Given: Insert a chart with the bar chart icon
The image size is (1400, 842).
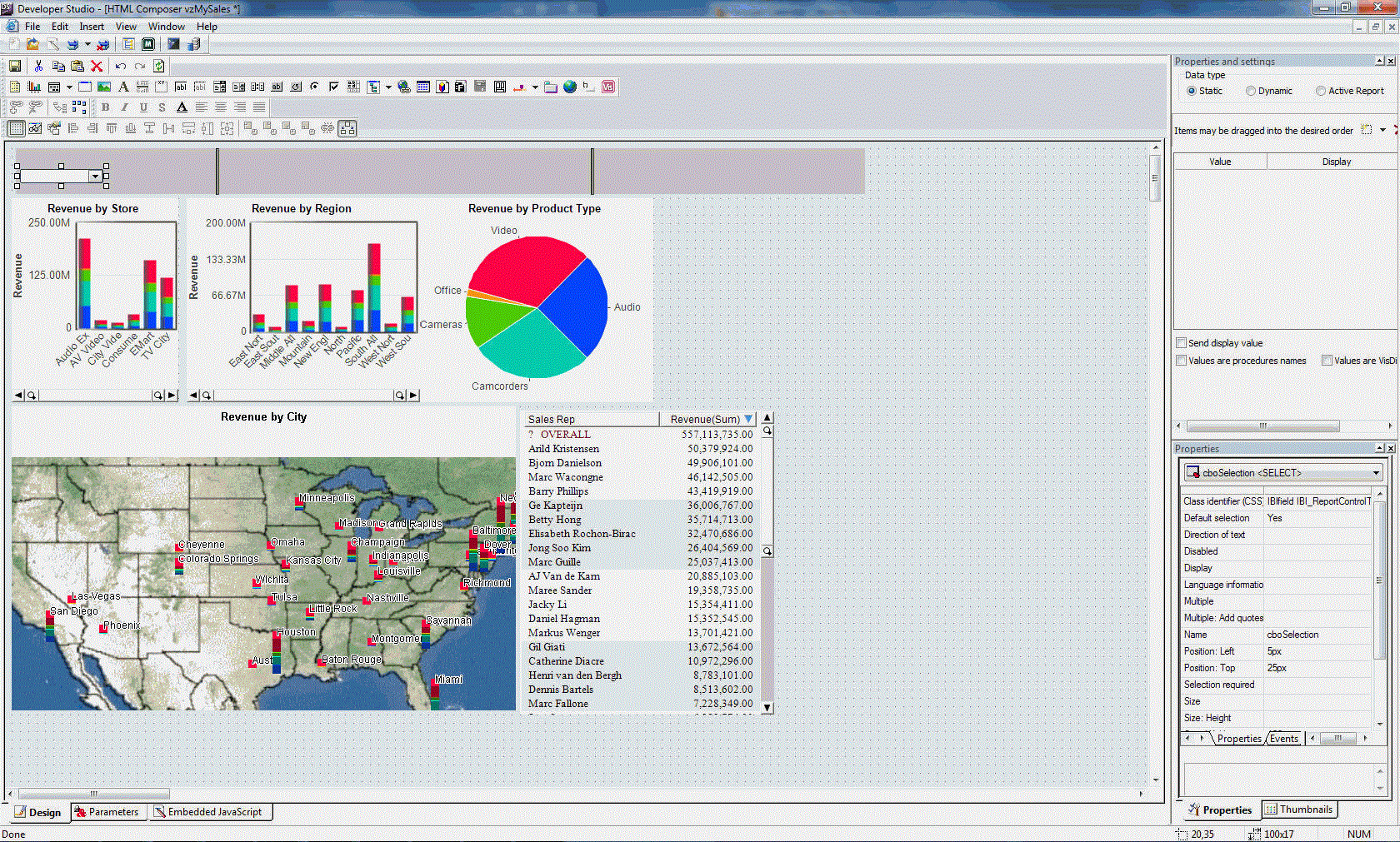Looking at the screenshot, I should [x=34, y=87].
